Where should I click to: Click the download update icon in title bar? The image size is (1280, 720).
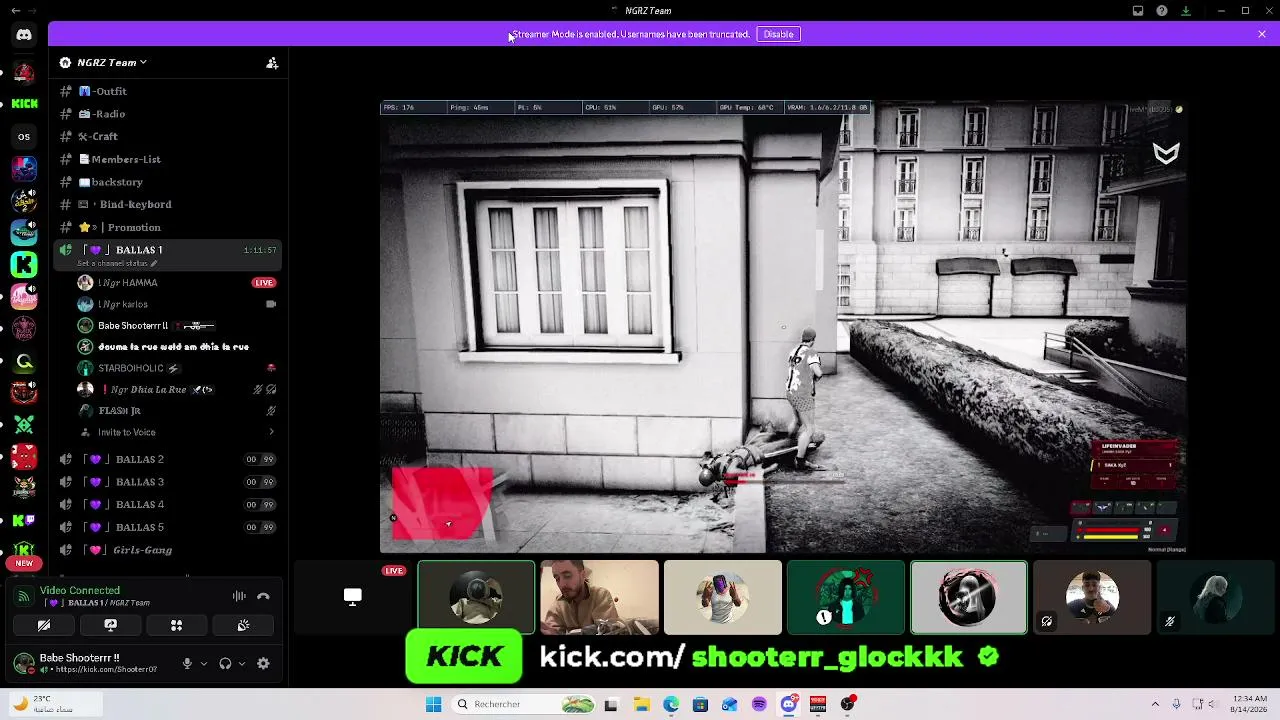[x=1186, y=11]
